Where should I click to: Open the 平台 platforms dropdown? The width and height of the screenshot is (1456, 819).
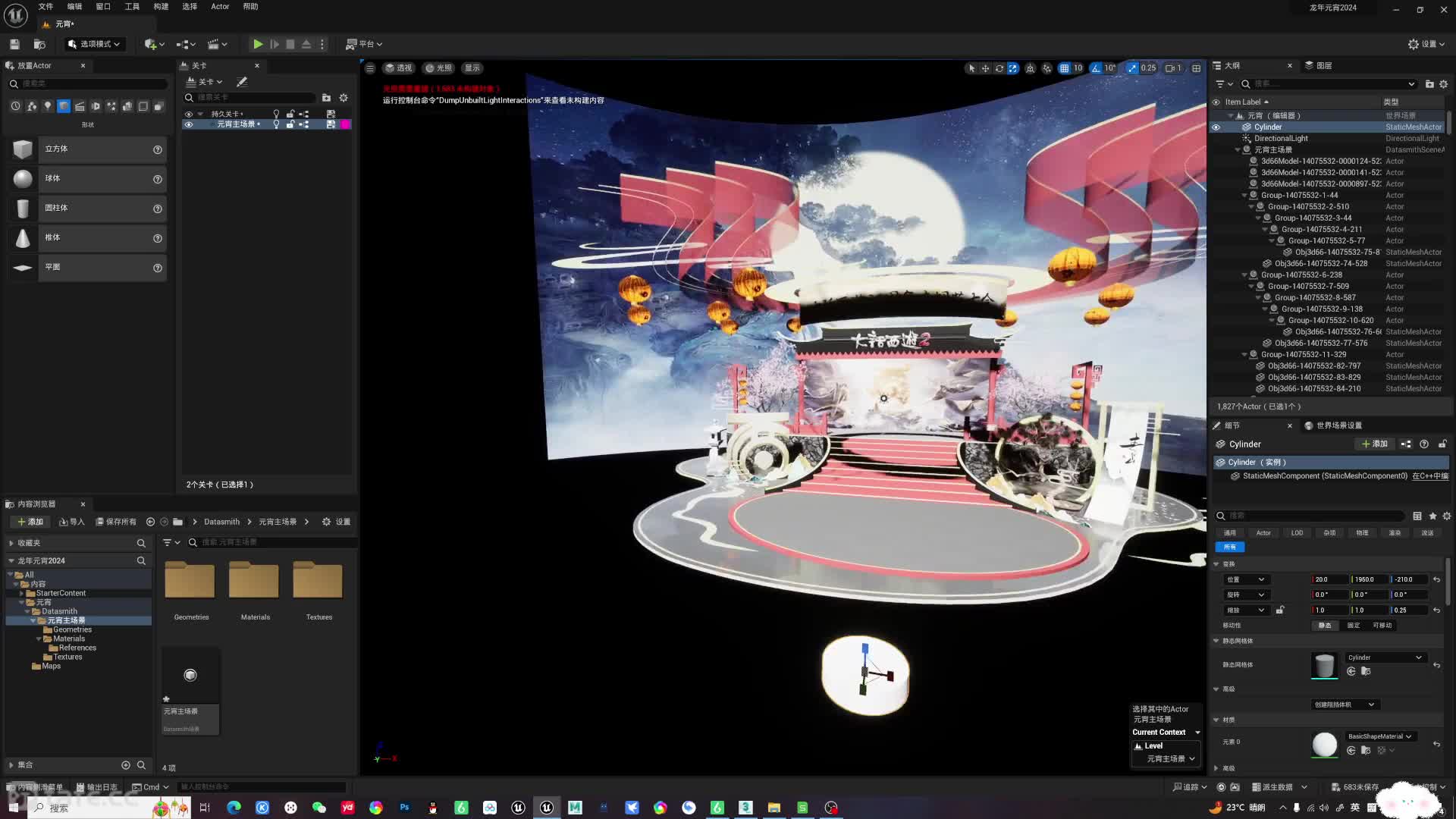click(x=364, y=45)
